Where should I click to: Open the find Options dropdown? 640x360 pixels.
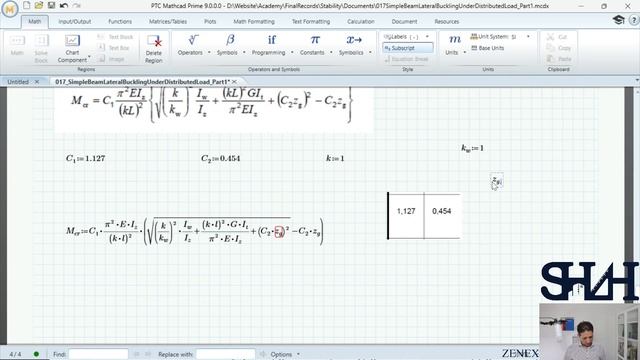pos(285,354)
